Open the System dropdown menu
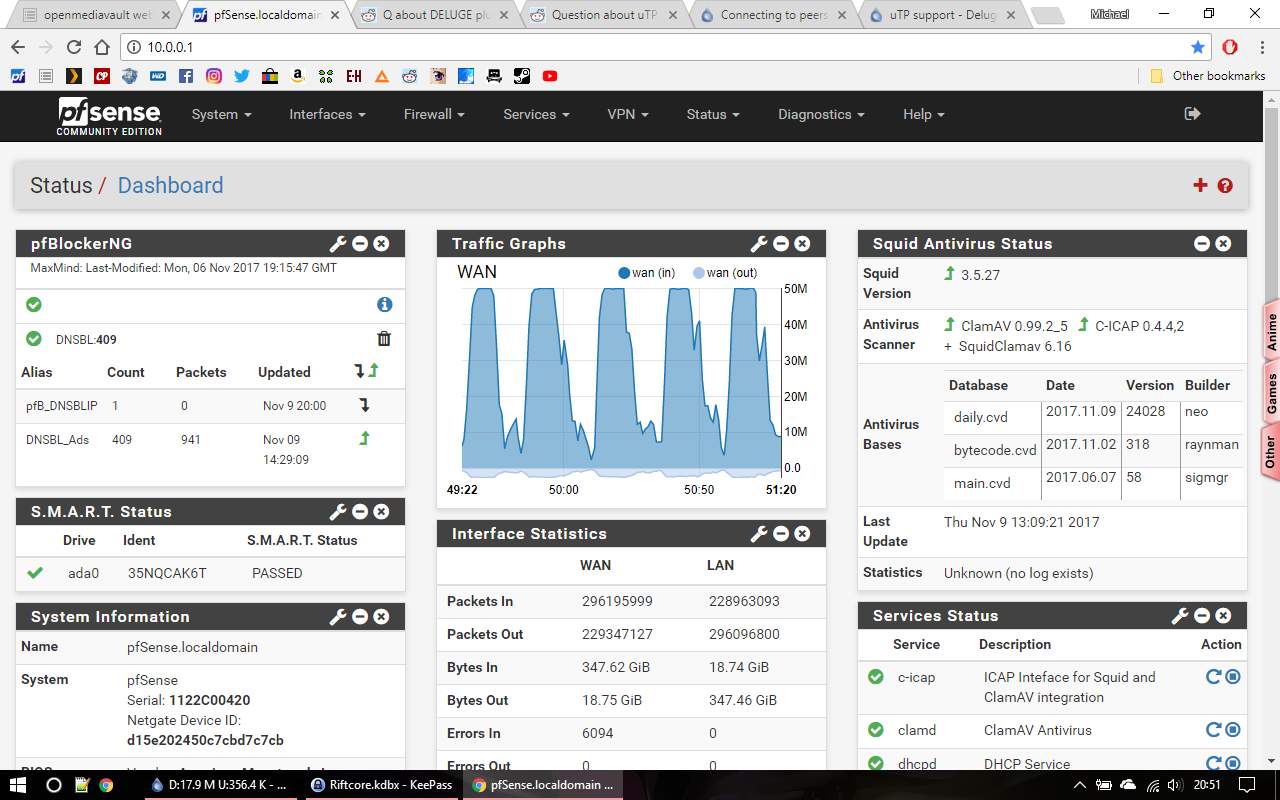Viewport: 1280px width, 800px height. [x=222, y=114]
